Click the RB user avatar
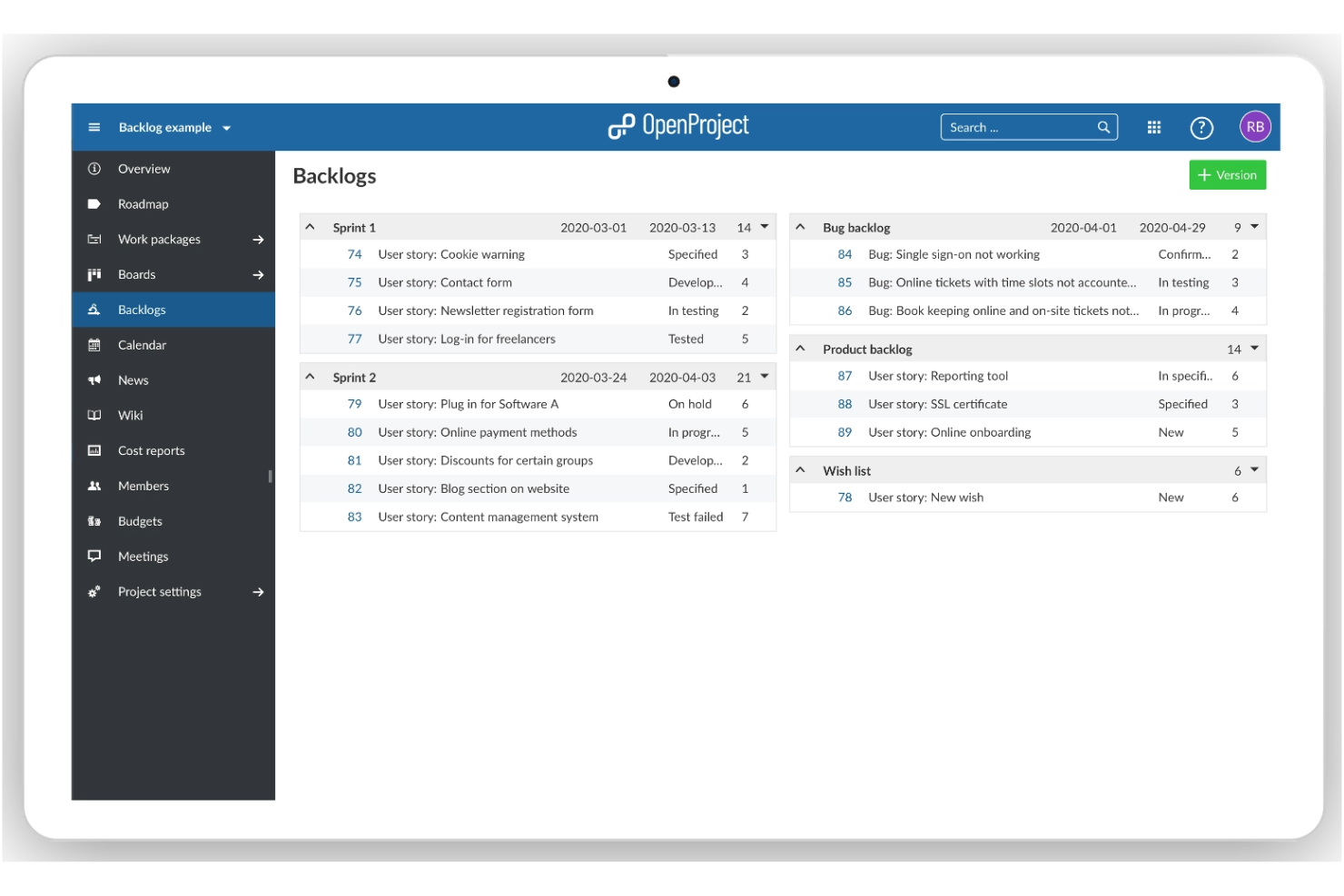The image size is (1344, 896). click(1255, 127)
